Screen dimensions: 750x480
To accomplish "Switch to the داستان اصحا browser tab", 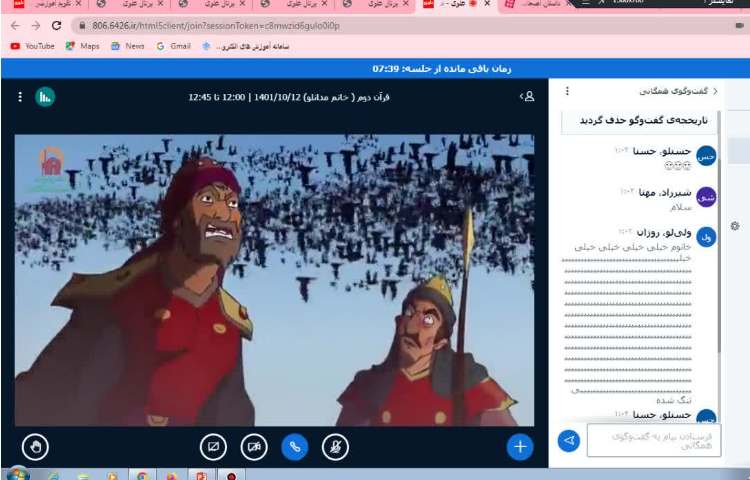I will click(x=536, y=4).
